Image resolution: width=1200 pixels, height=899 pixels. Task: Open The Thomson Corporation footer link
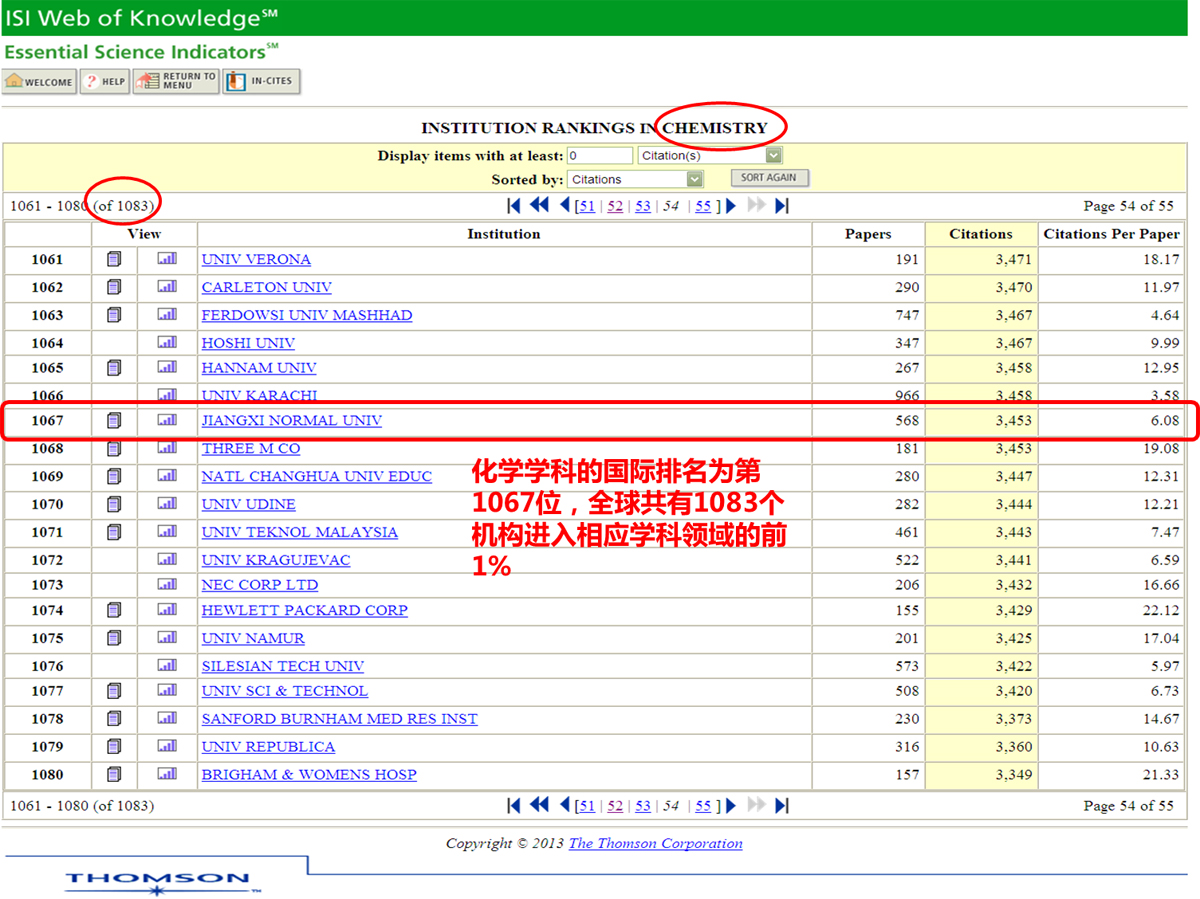pos(655,843)
